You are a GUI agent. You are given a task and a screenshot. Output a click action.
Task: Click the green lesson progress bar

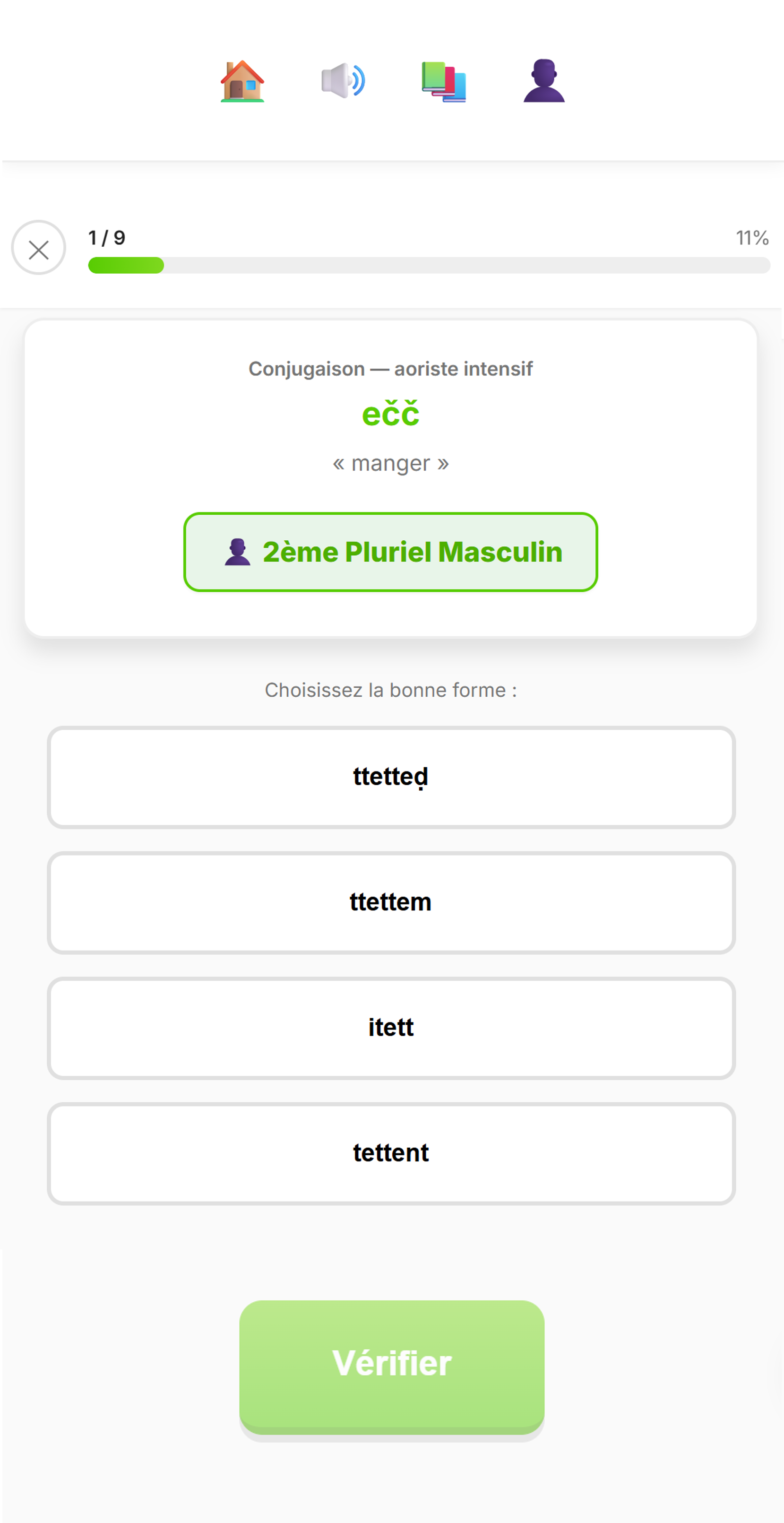429,266
